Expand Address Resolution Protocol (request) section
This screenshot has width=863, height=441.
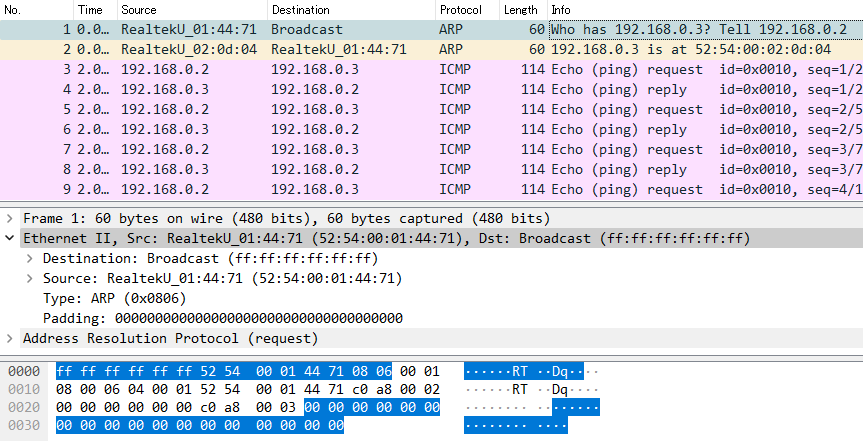pyautogui.click(x=11, y=338)
